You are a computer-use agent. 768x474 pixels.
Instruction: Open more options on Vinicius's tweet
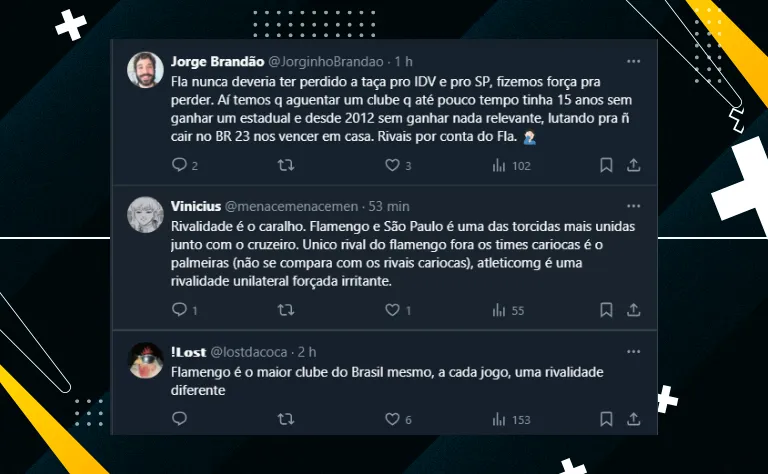point(633,206)
